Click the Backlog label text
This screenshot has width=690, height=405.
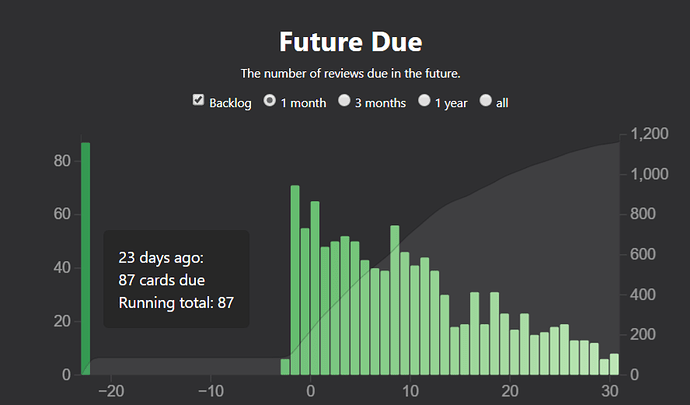230,103
